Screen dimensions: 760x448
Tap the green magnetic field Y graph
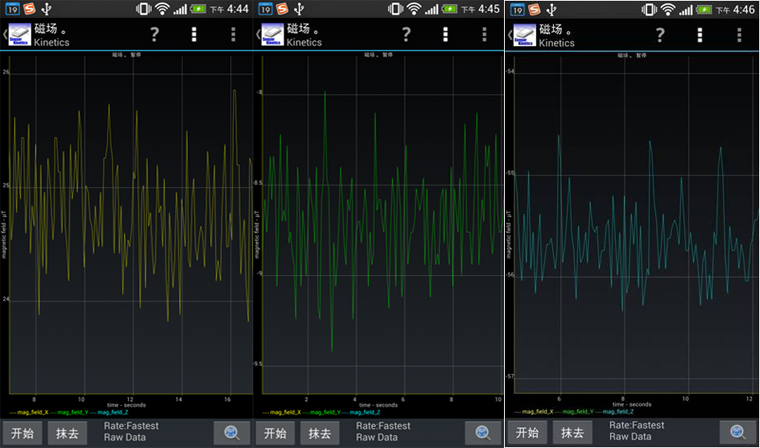pyautogui.click(x=382, y=224)
